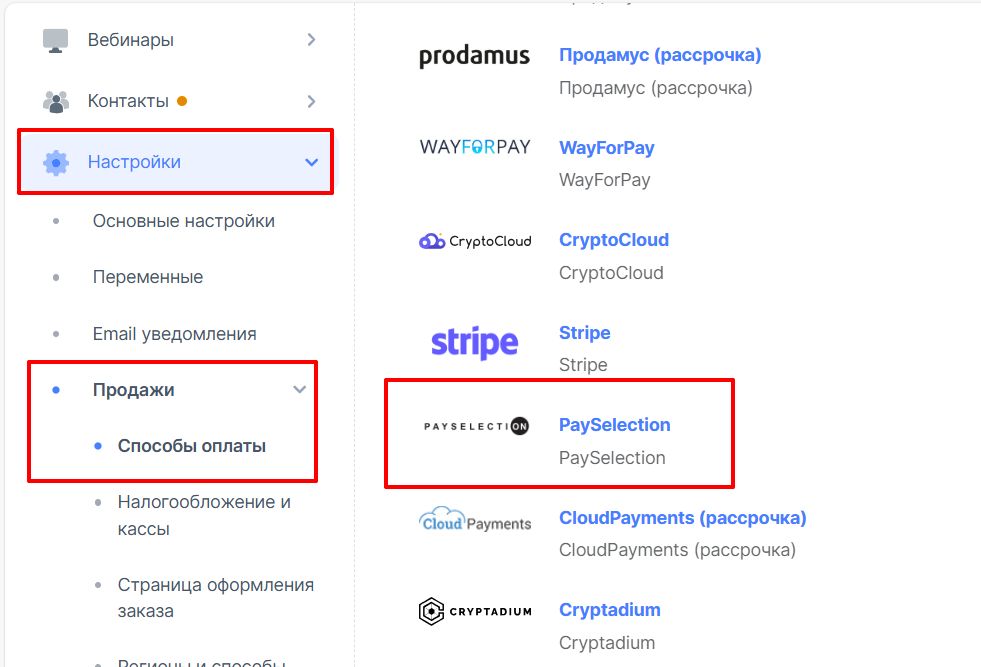The width and height of the screenshot is (981, 667).
Task: Click the CryptoCloud logo
Action: coord(475,241)
